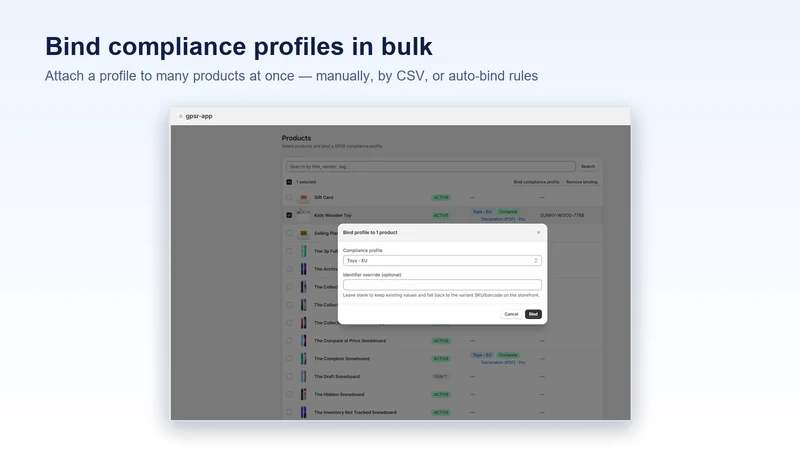Click the Toys - EU tag in Kids Wooden Toy row
Image resolution: width=800 pixels, height=450 pixels.
[482, 212]
